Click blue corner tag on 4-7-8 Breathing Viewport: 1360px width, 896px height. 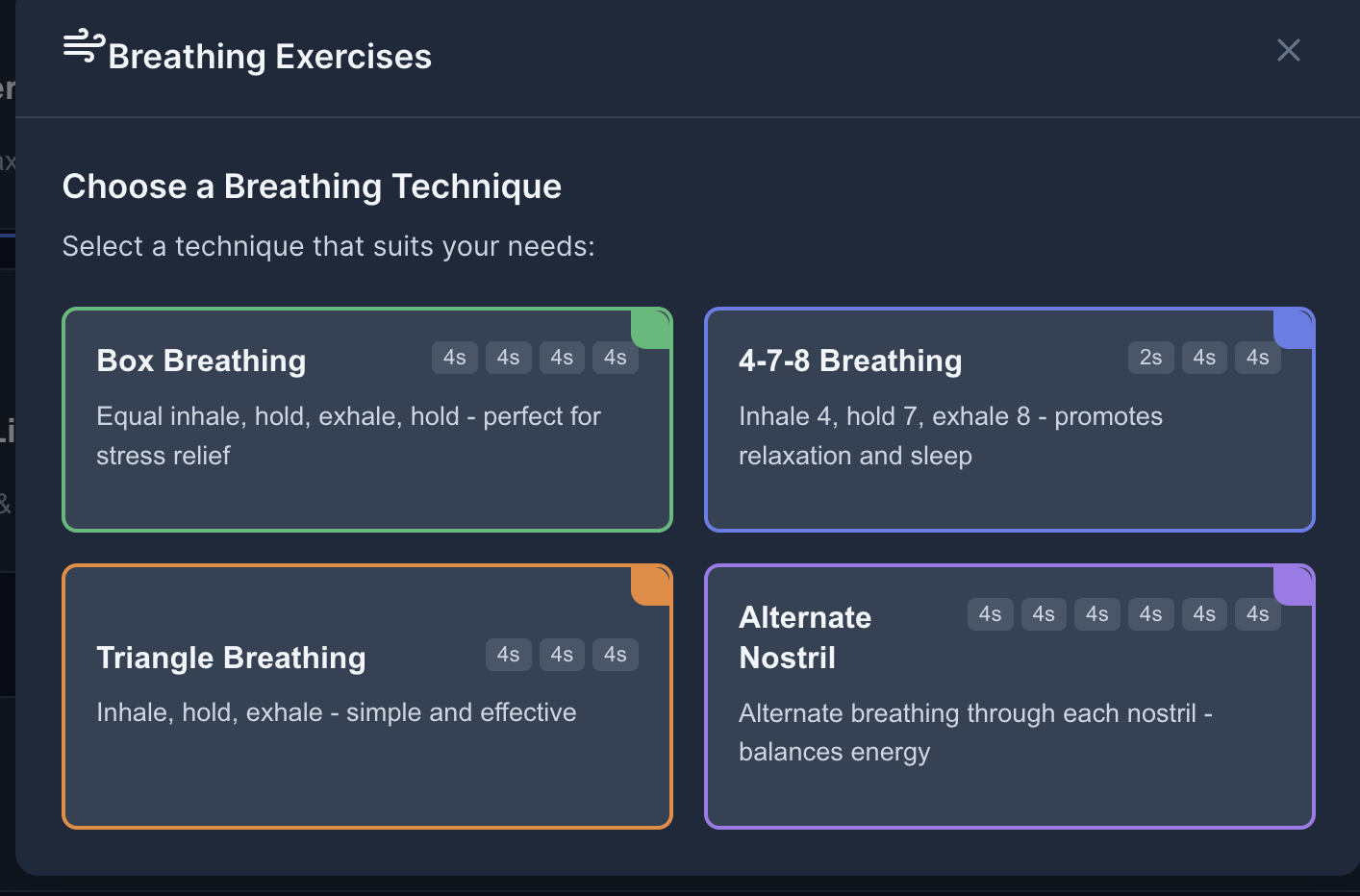point(1294,329)
